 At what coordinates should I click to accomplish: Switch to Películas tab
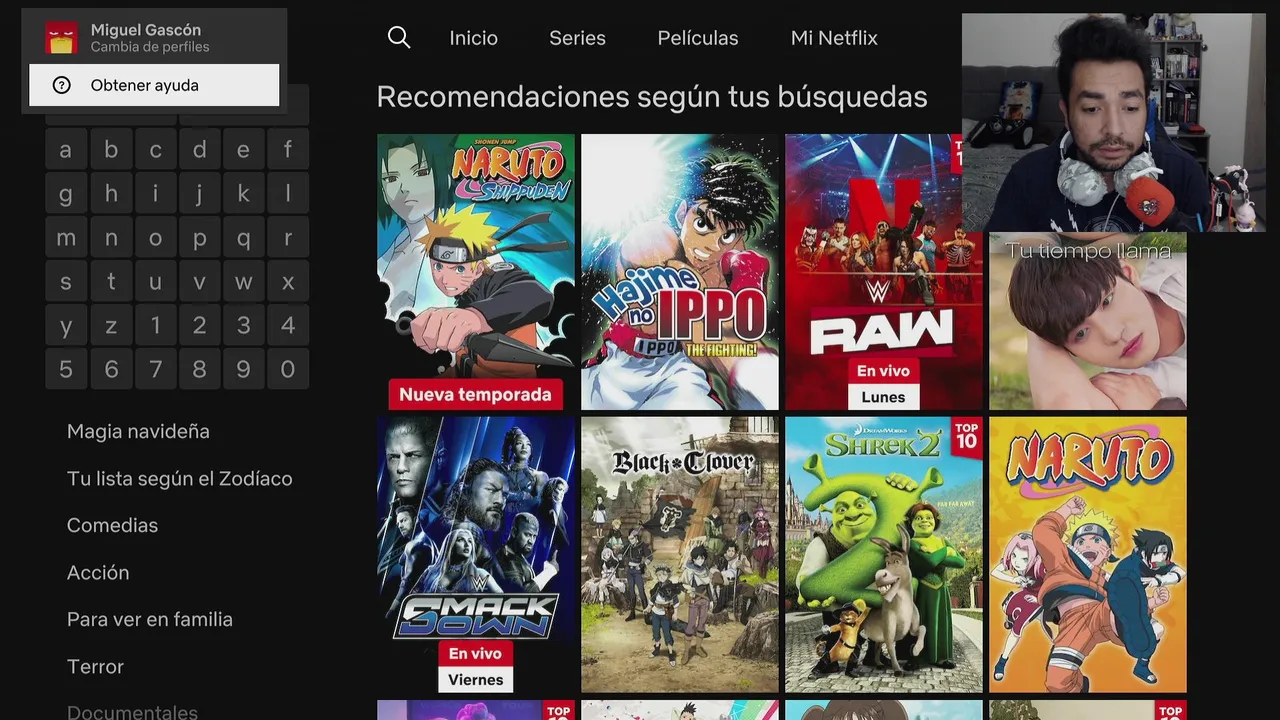tap(698, 38)
